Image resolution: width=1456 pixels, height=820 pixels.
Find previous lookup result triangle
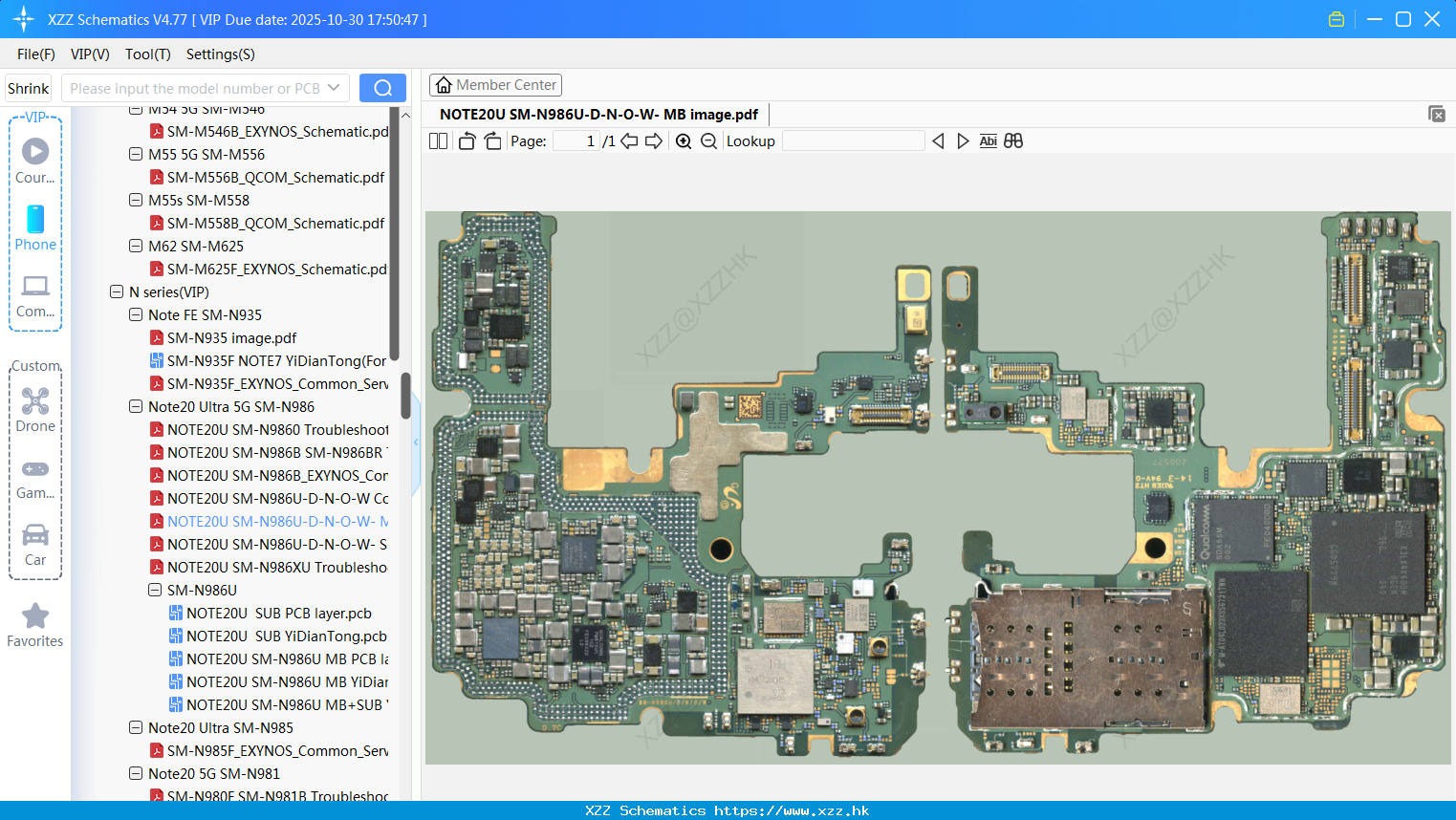pos(938,141)
